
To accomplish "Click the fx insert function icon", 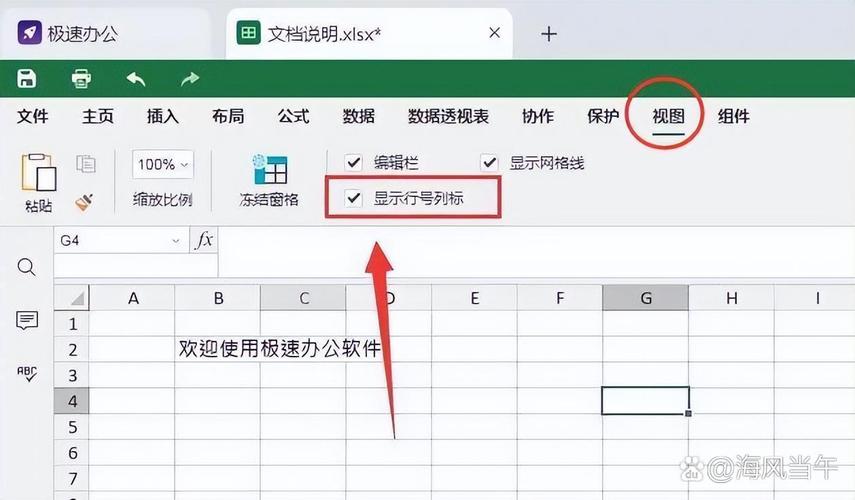I will click(x=204, y=240).
